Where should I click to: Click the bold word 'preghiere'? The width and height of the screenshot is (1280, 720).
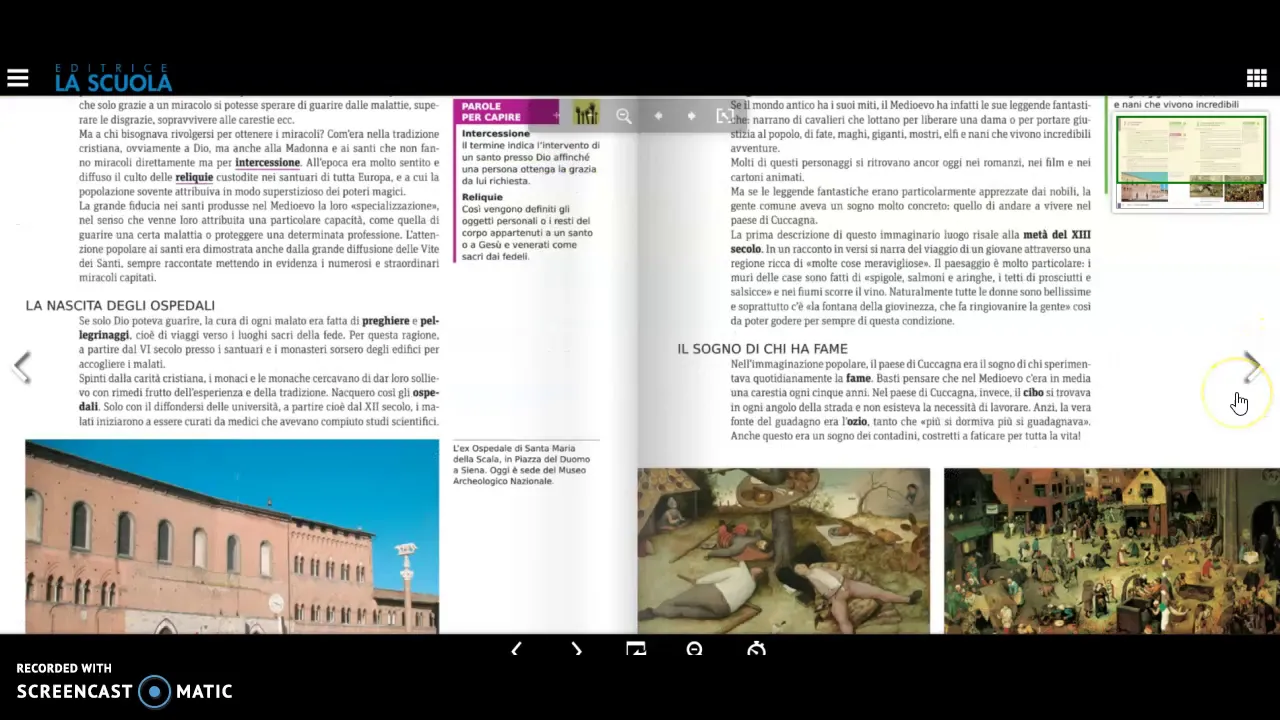[x=386, y=321]
